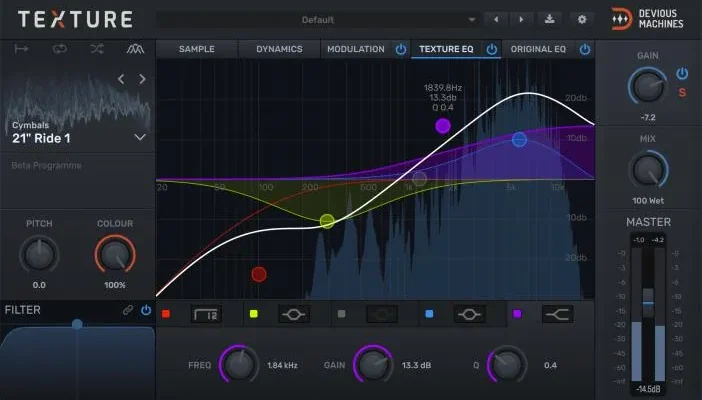Select the blue EQ node on the curve
Screen dimensions: 702x400
tap(519, 140)
